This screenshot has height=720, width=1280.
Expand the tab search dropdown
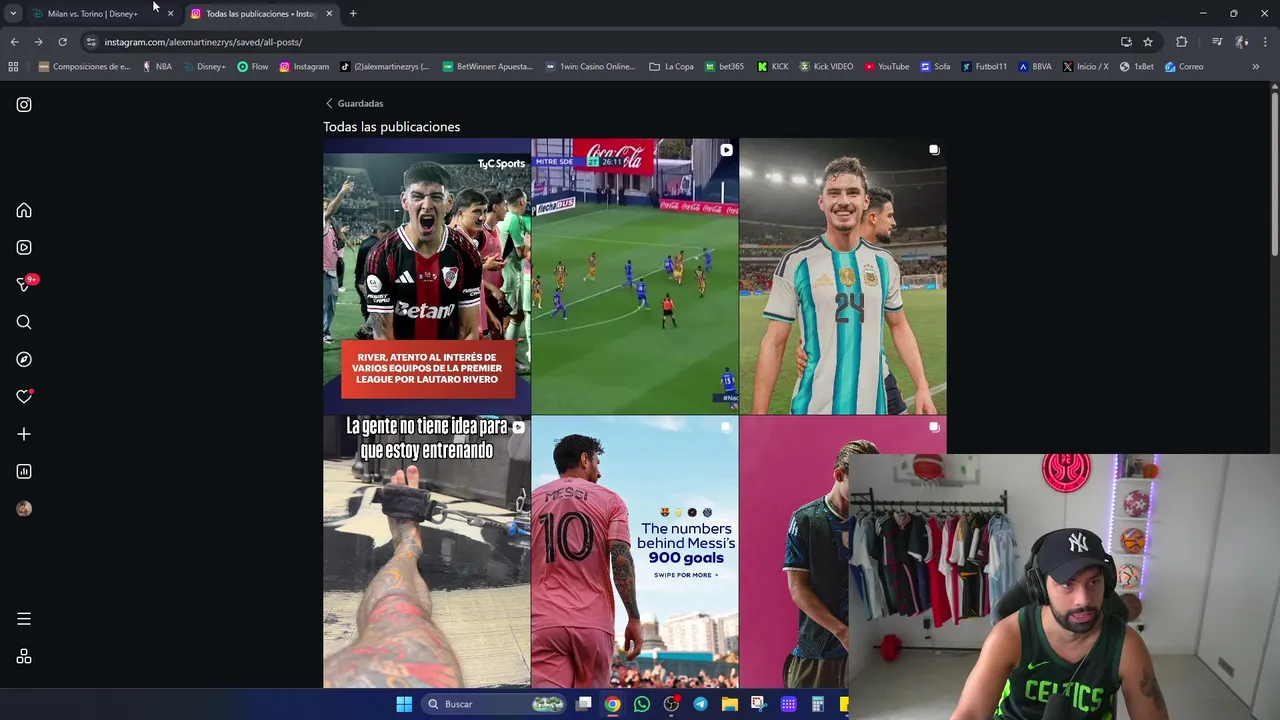click(x=13, y=14)
